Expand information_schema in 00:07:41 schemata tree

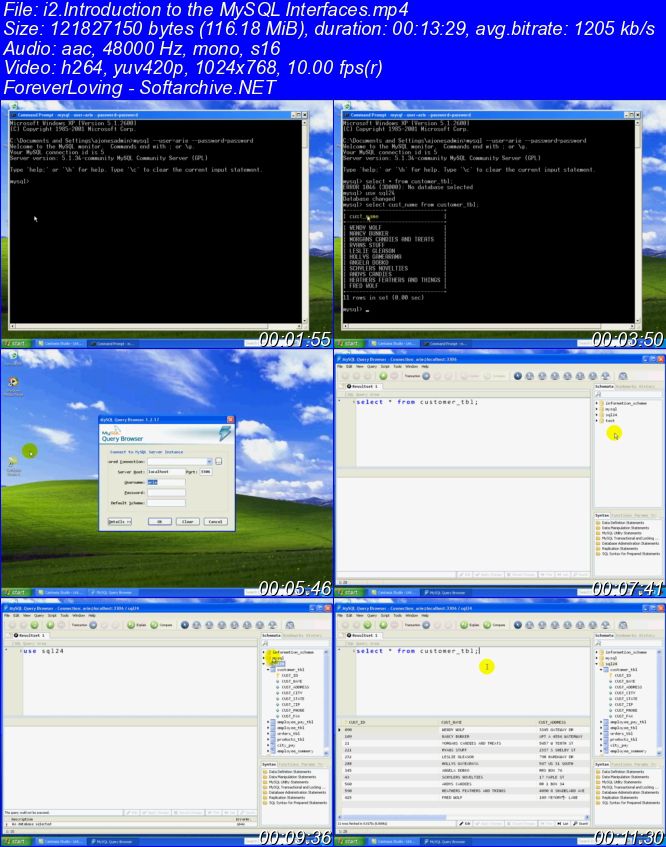[597, 403]
